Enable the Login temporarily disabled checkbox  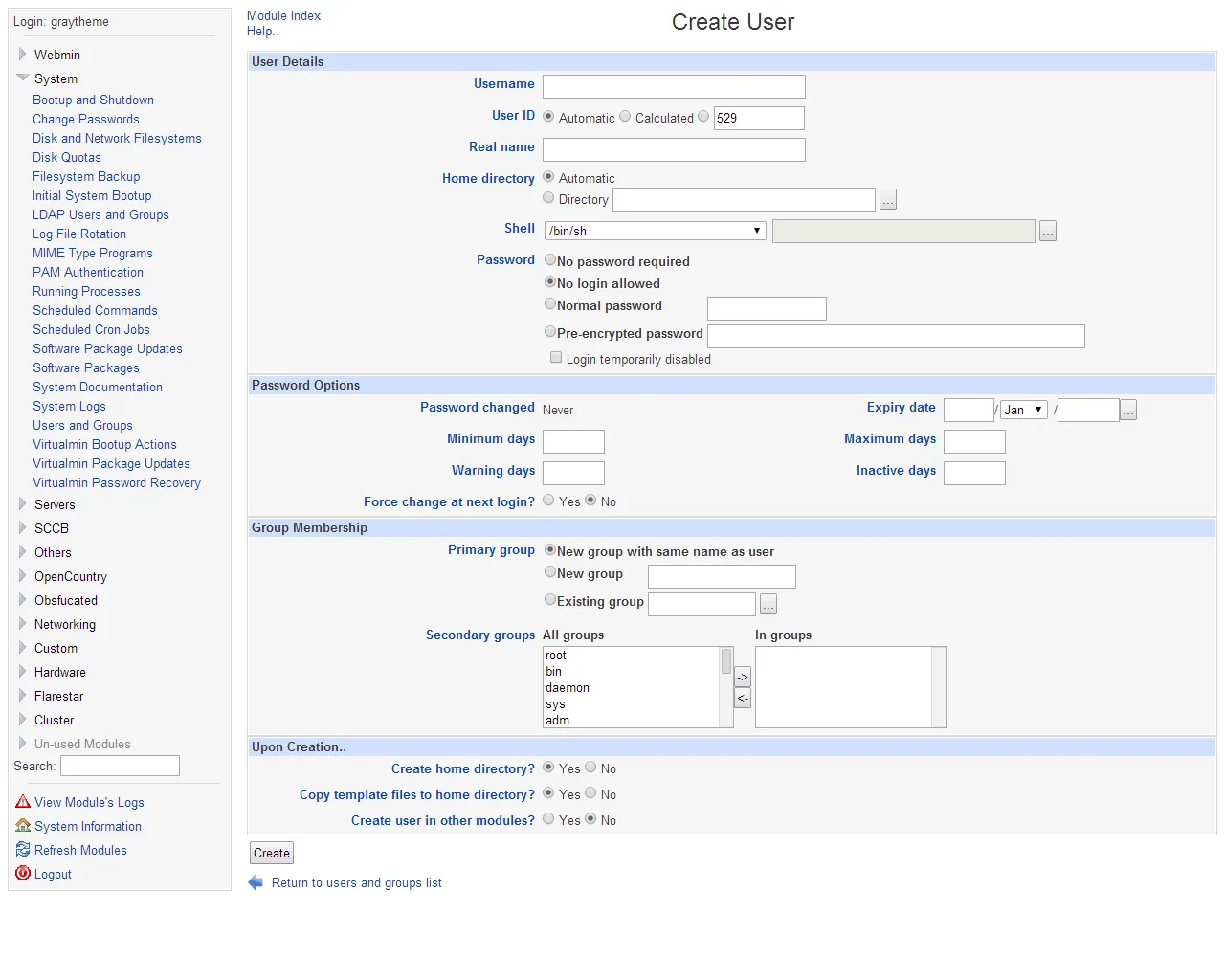point(556,357)
